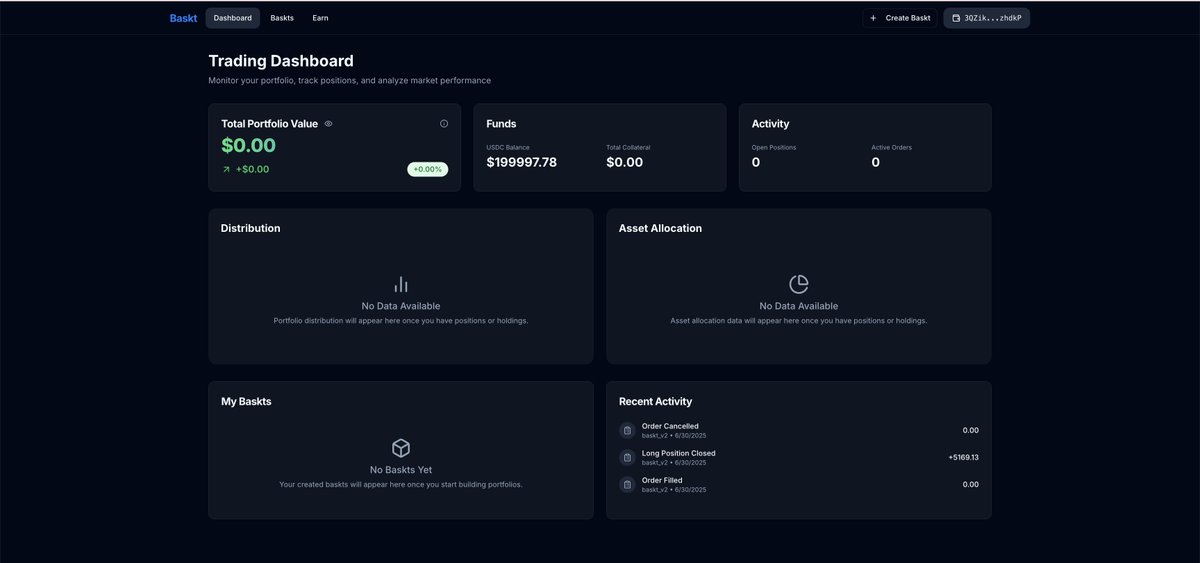
Task: Go to the Earn tab
Action: pos(320,18)
